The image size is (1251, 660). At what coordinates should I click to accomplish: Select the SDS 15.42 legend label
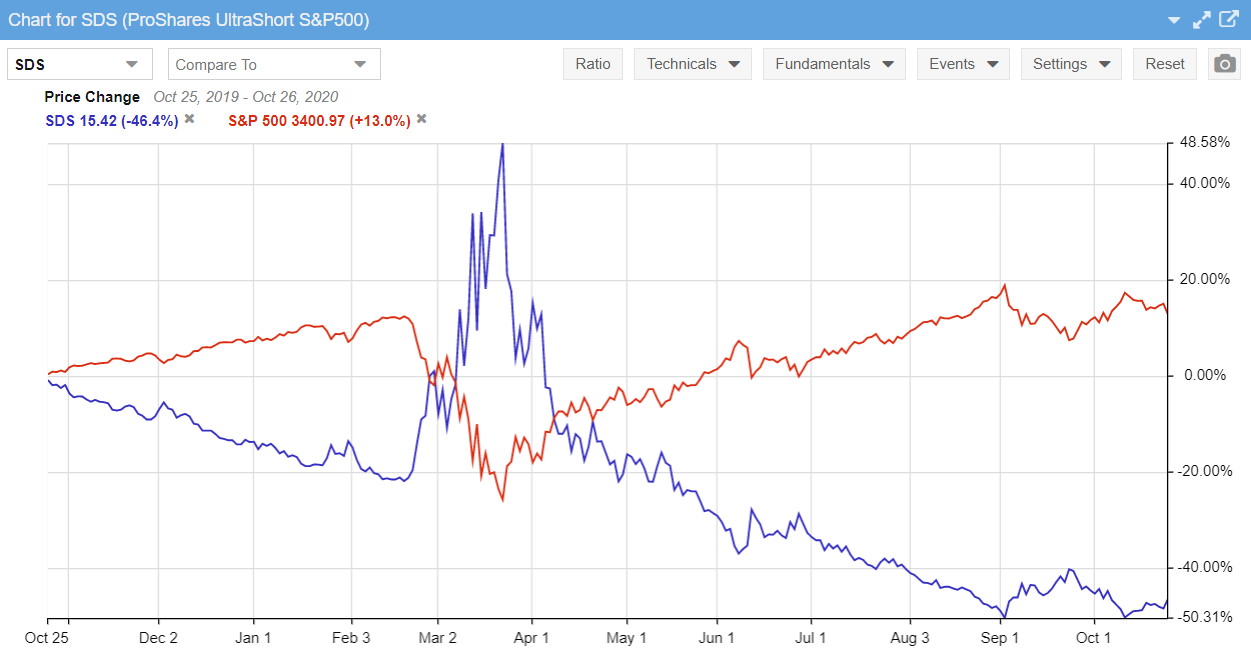point(110,118)
